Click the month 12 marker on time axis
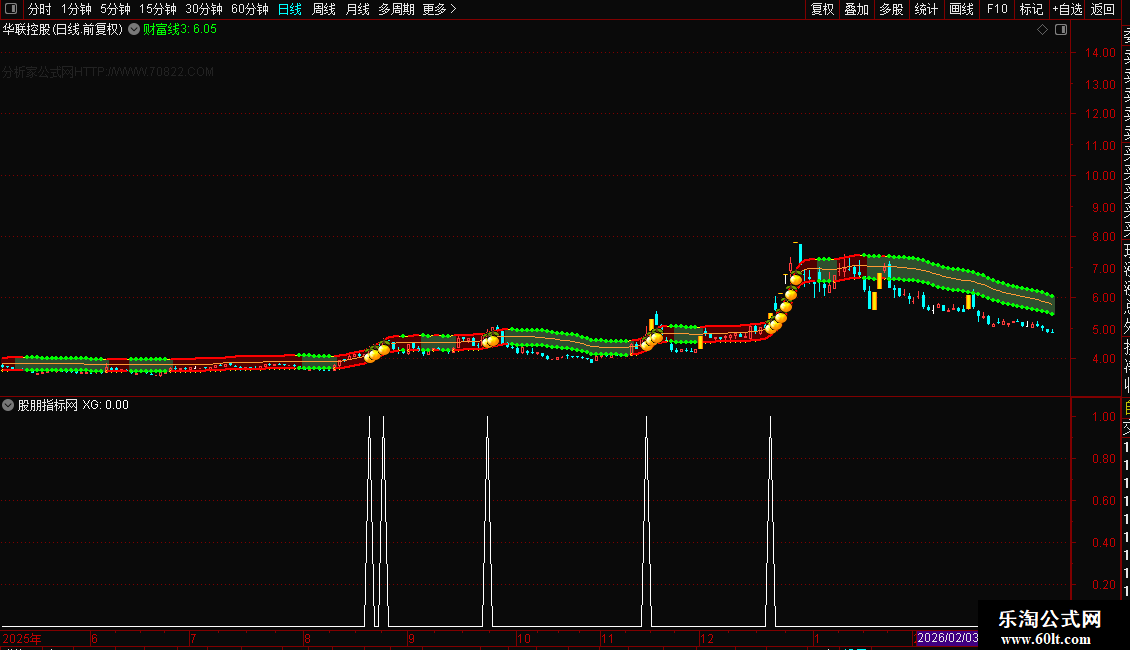1130x650 pixels. pyautogui.click(x=706, y=638)
